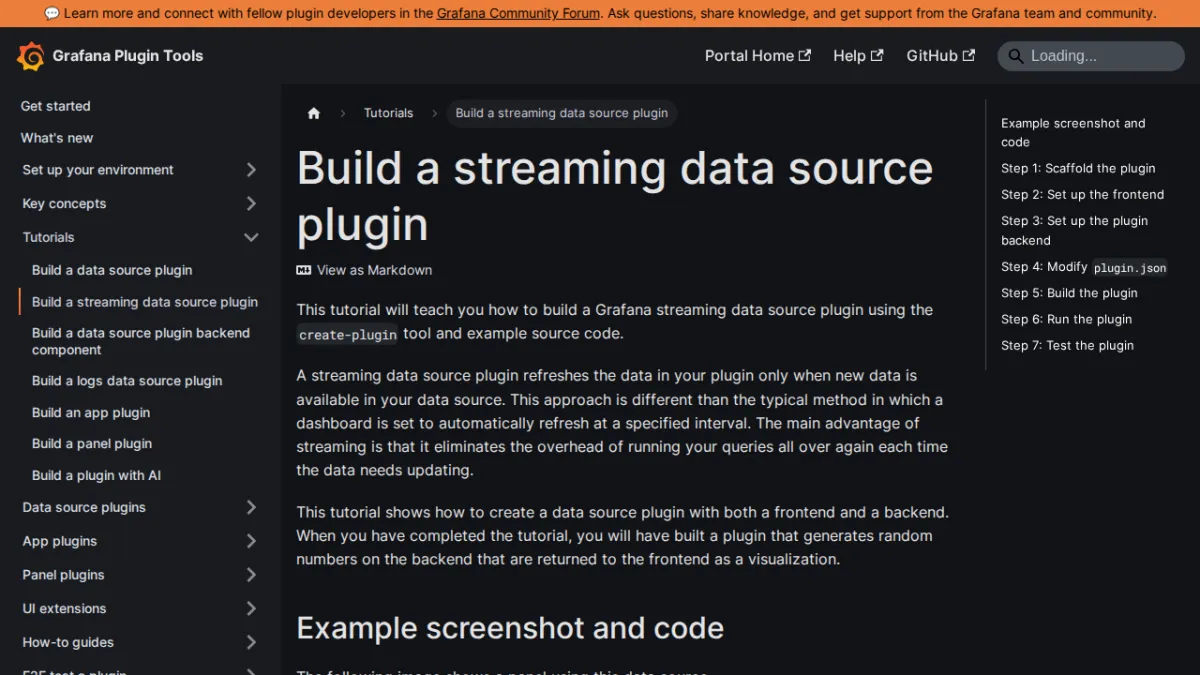Click external link icon next to GitHub
This screenshot has height=675, width=1200.
(968, 55)
